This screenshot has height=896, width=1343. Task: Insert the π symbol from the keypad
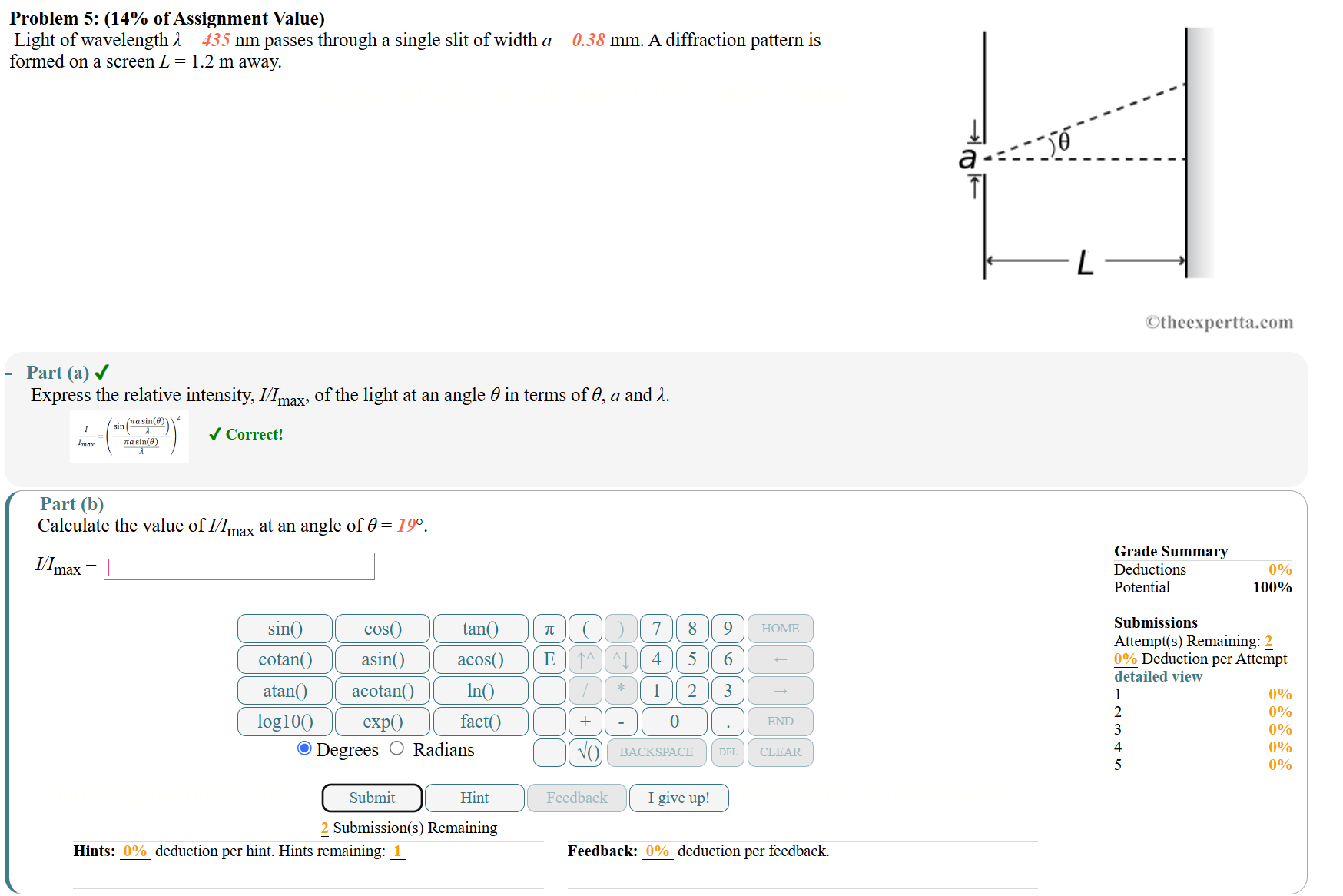click(x=549, y=629)
